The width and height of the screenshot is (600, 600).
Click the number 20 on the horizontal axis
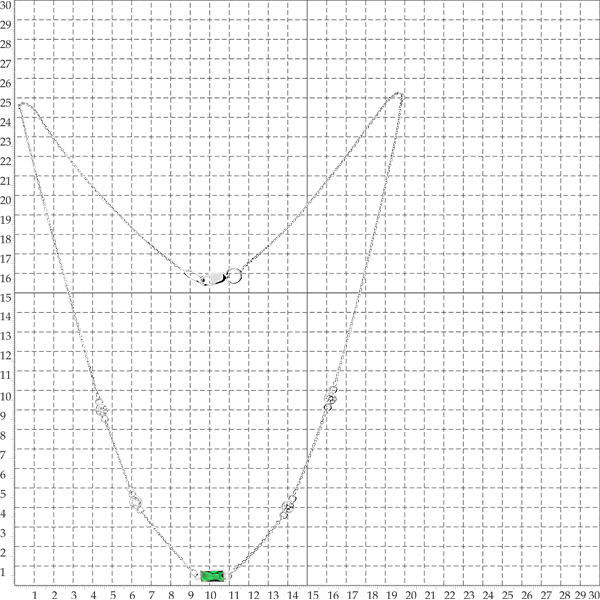point(411,595)
